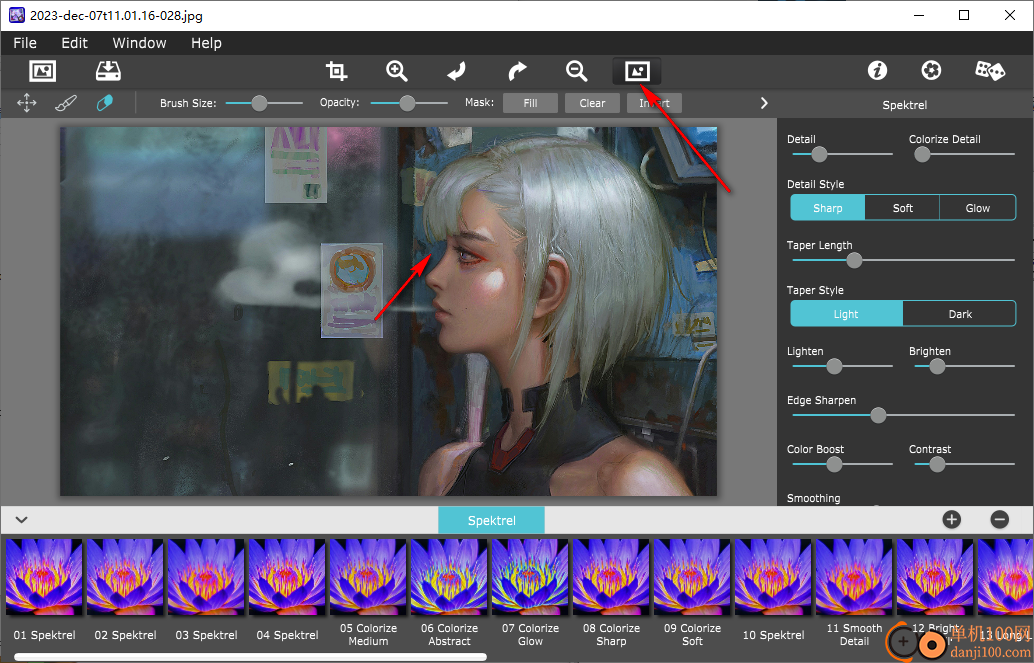This screenshot has width=1034, height=663.
Task: Click the undo arrow icon
Action: tap(456, 71)
